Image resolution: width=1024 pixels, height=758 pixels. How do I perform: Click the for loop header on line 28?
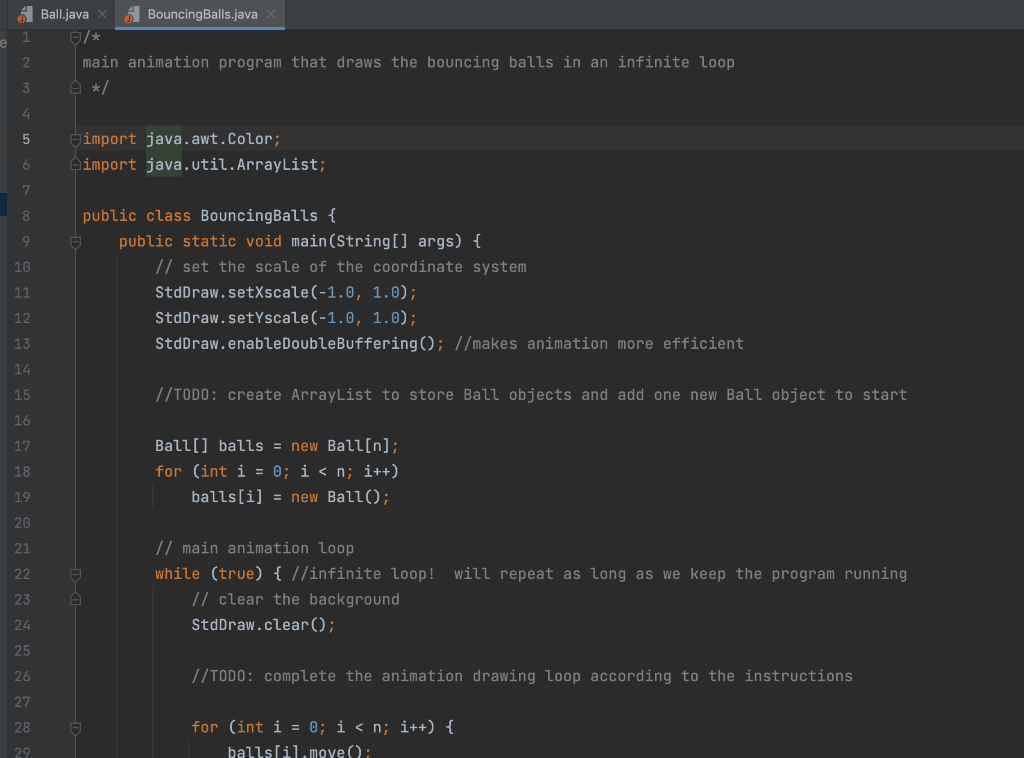(322, 727)
